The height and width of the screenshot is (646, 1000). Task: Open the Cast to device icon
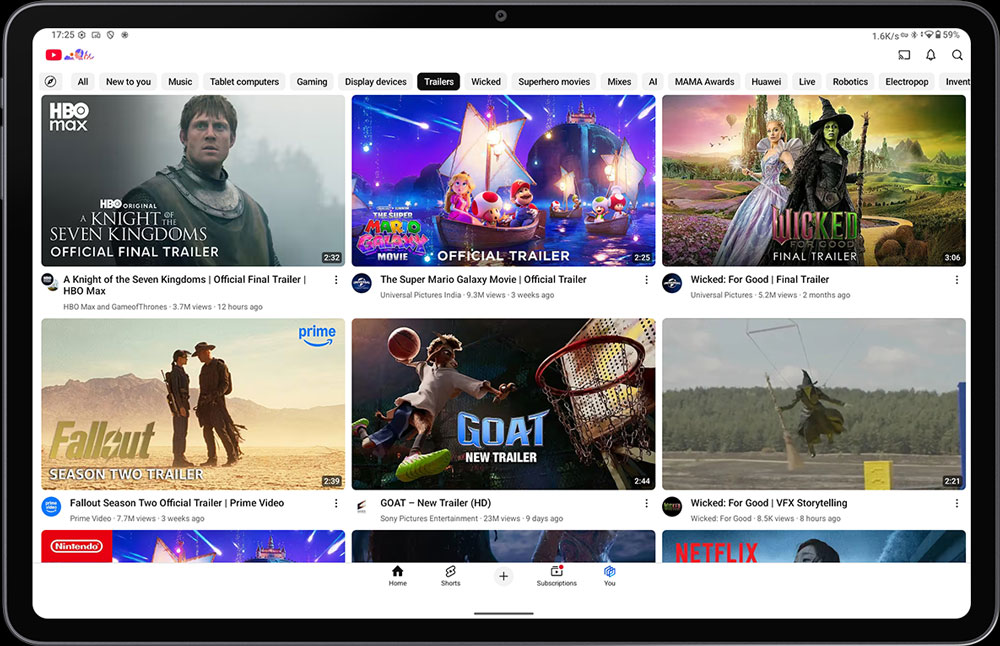point(904,55)
